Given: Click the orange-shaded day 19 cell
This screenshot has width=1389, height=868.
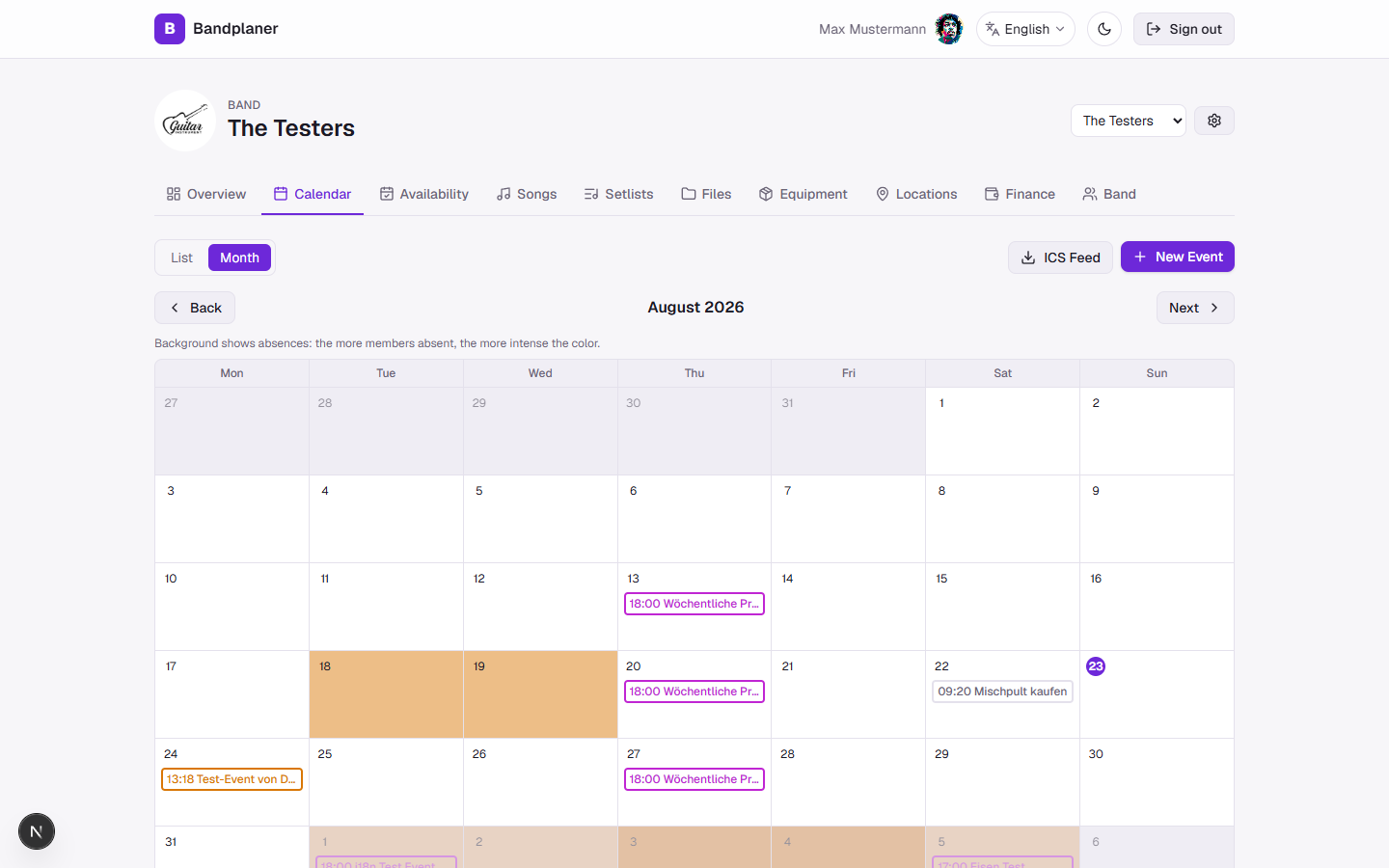Looking at the screenshot, I should (540, 694).
